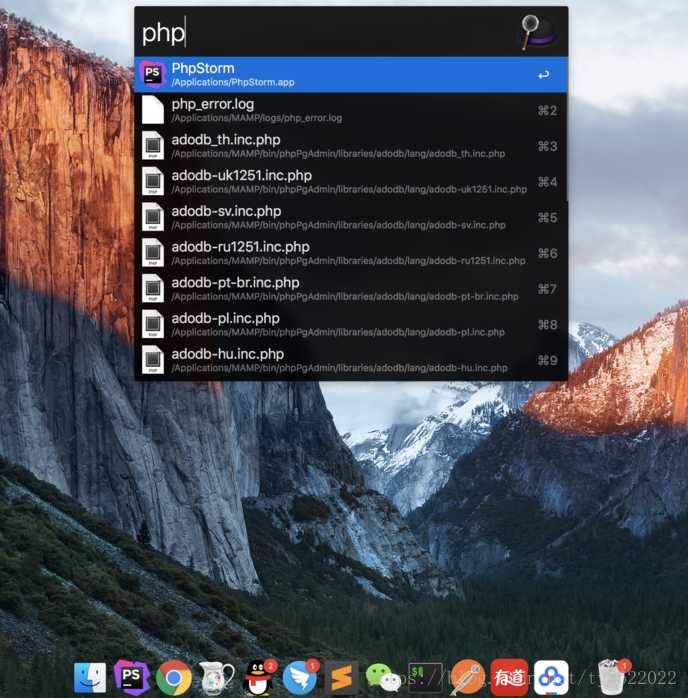The image size is (688, 698).
Task: Open Youdao dictionary in the dock
Action: coord(509,678)
